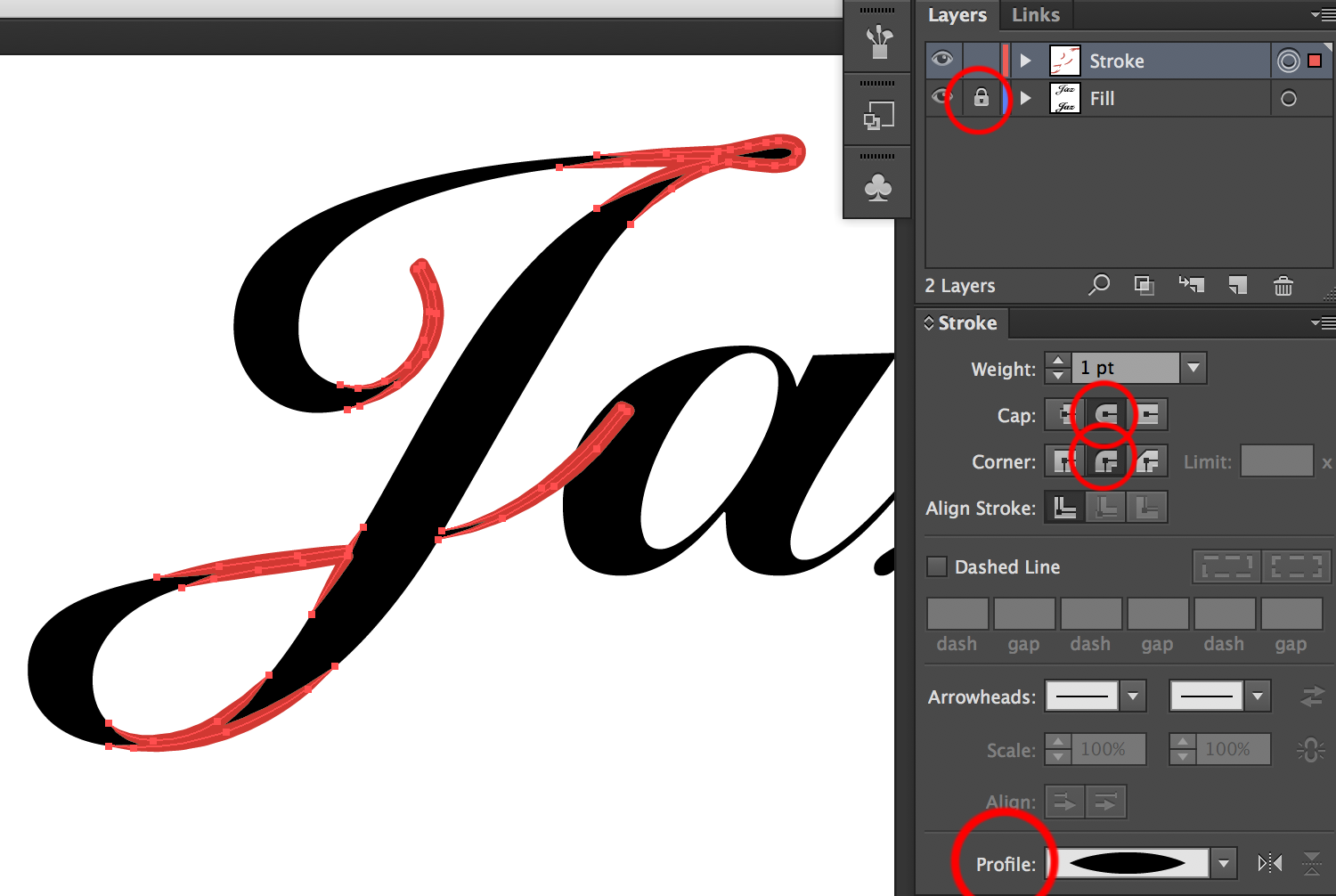Viewport: 1336px width, 896px height.
Task: Expand the Fill layer contents
Action: (1025, 98)
